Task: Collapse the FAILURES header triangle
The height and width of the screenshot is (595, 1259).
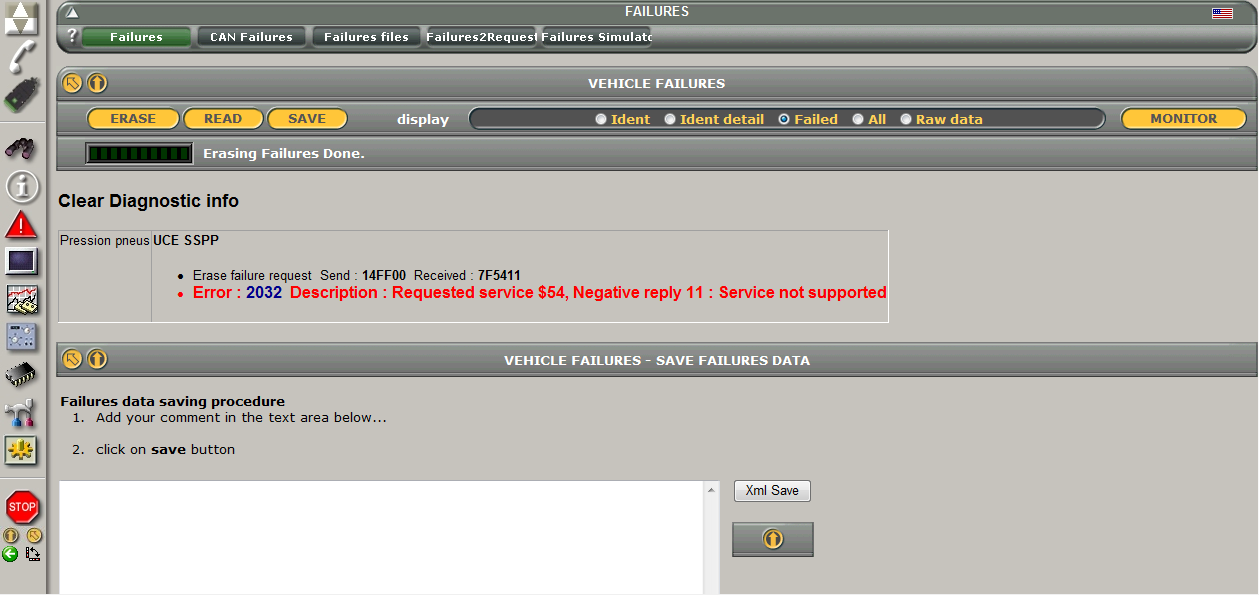Action: (x=72, y=13)
